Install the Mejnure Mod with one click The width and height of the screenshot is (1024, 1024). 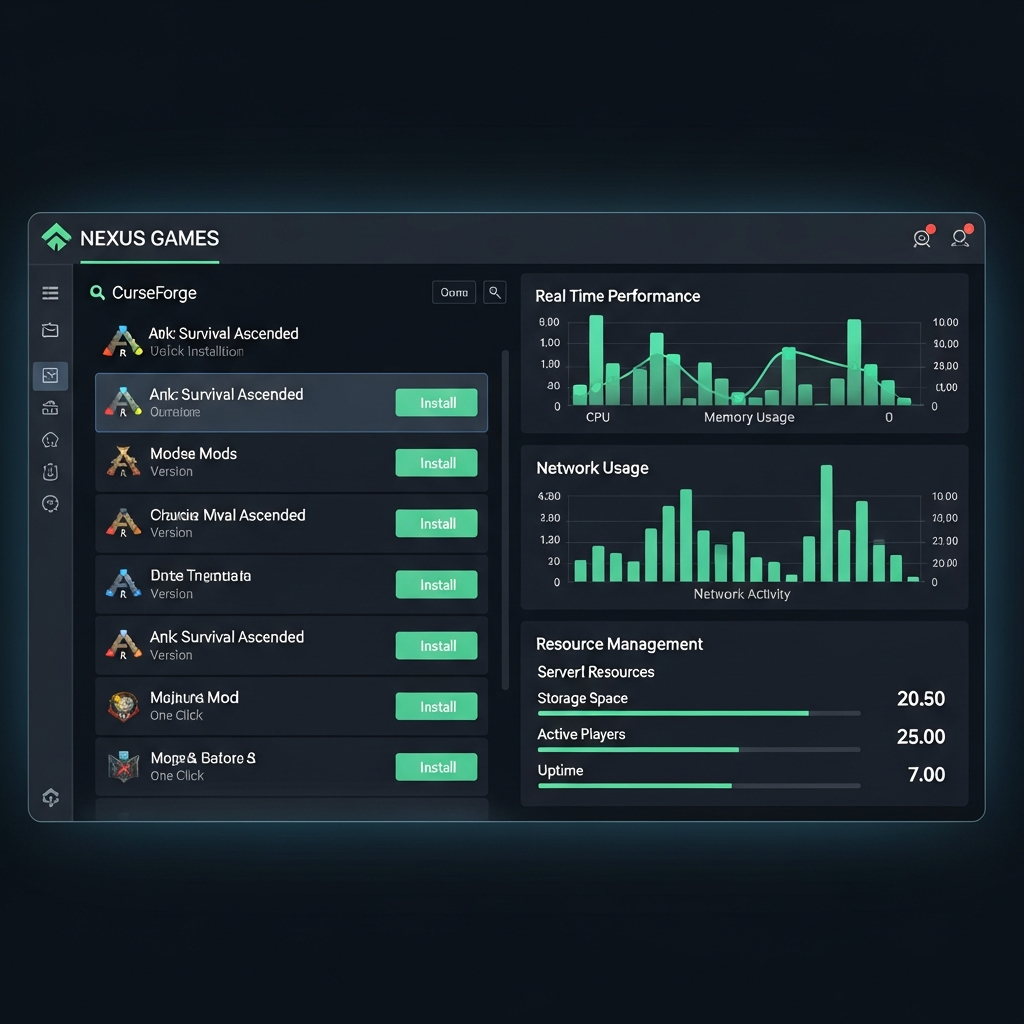[x=436, y=706]
